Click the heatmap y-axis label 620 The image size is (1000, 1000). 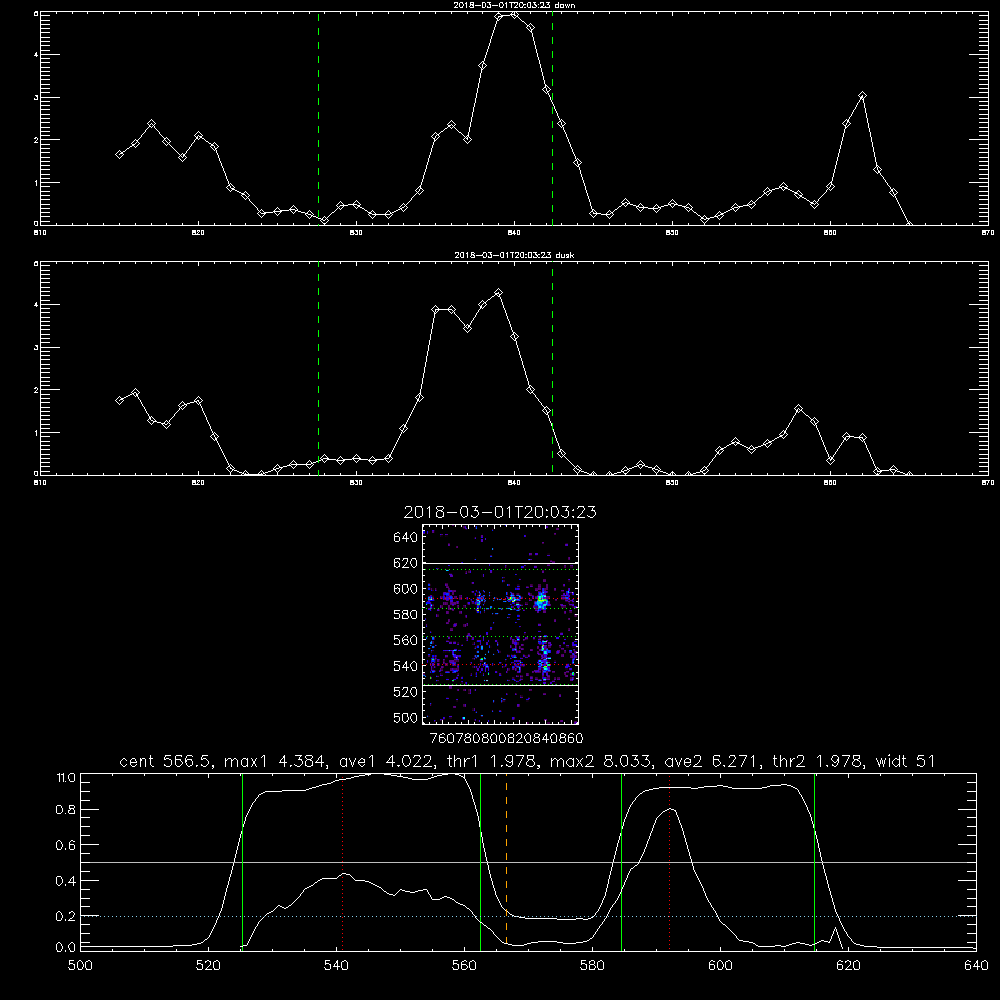406,563
